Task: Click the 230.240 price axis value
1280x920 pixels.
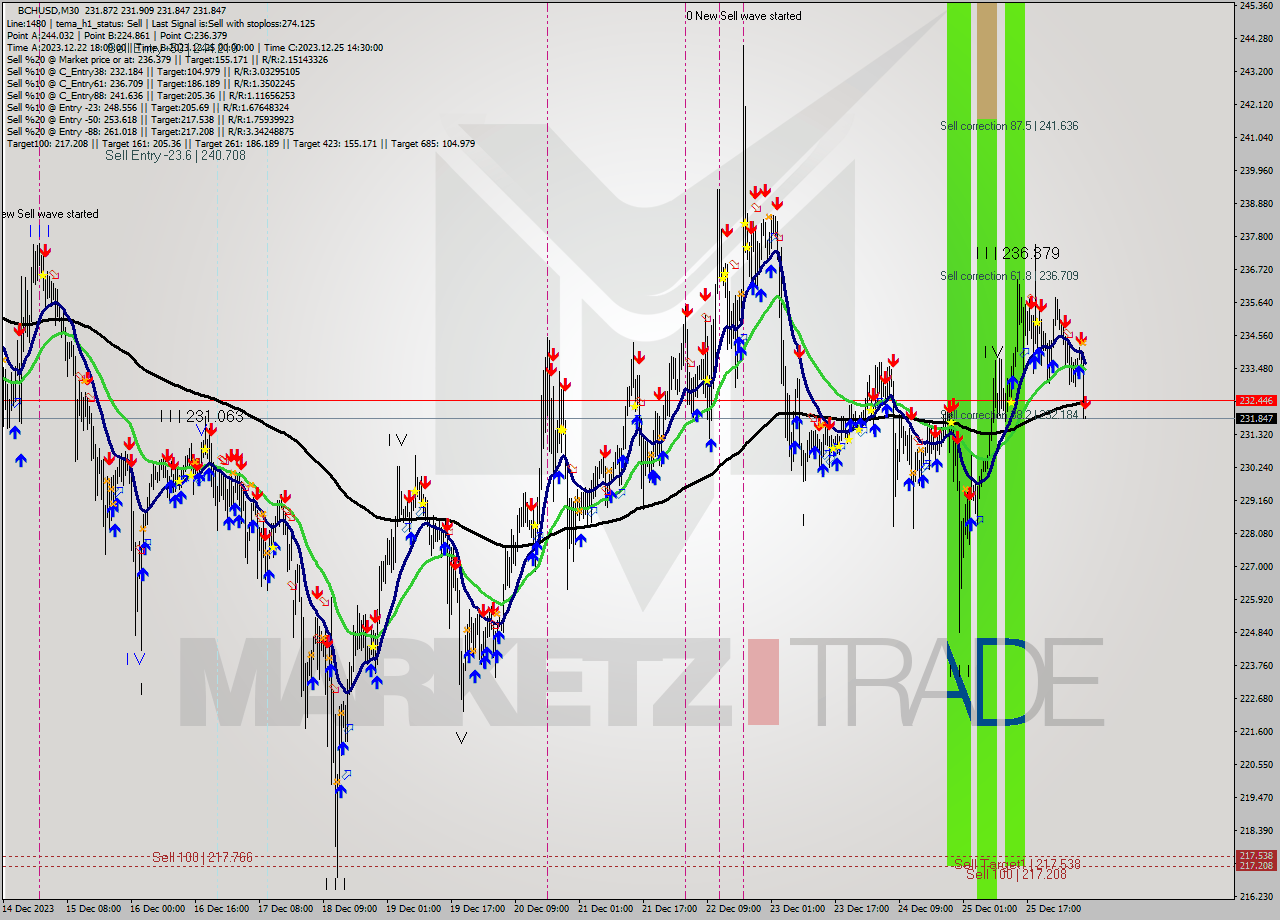Action: (1256, 468)
